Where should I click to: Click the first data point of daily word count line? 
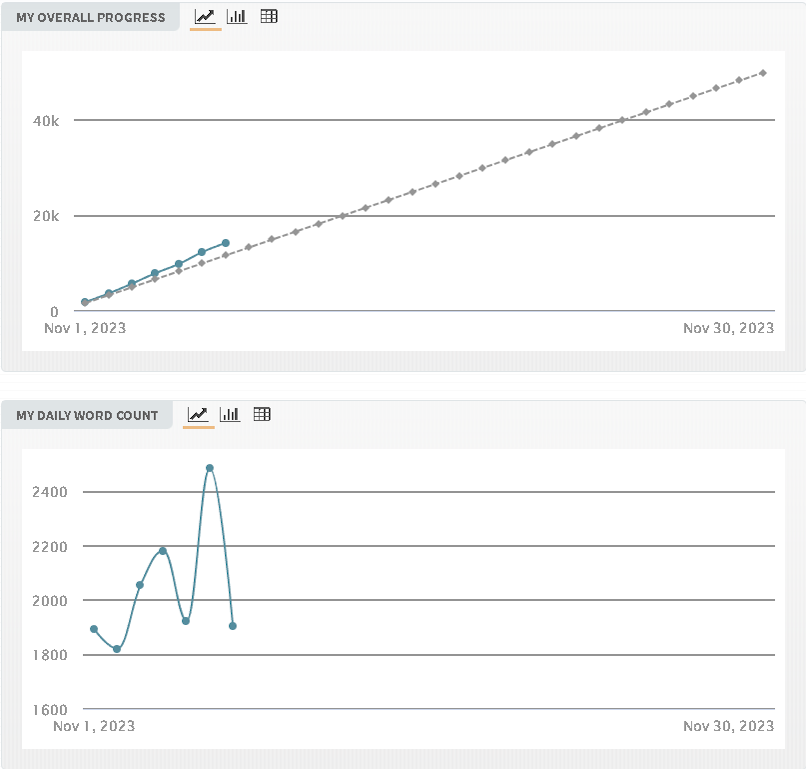pos(94,629)
